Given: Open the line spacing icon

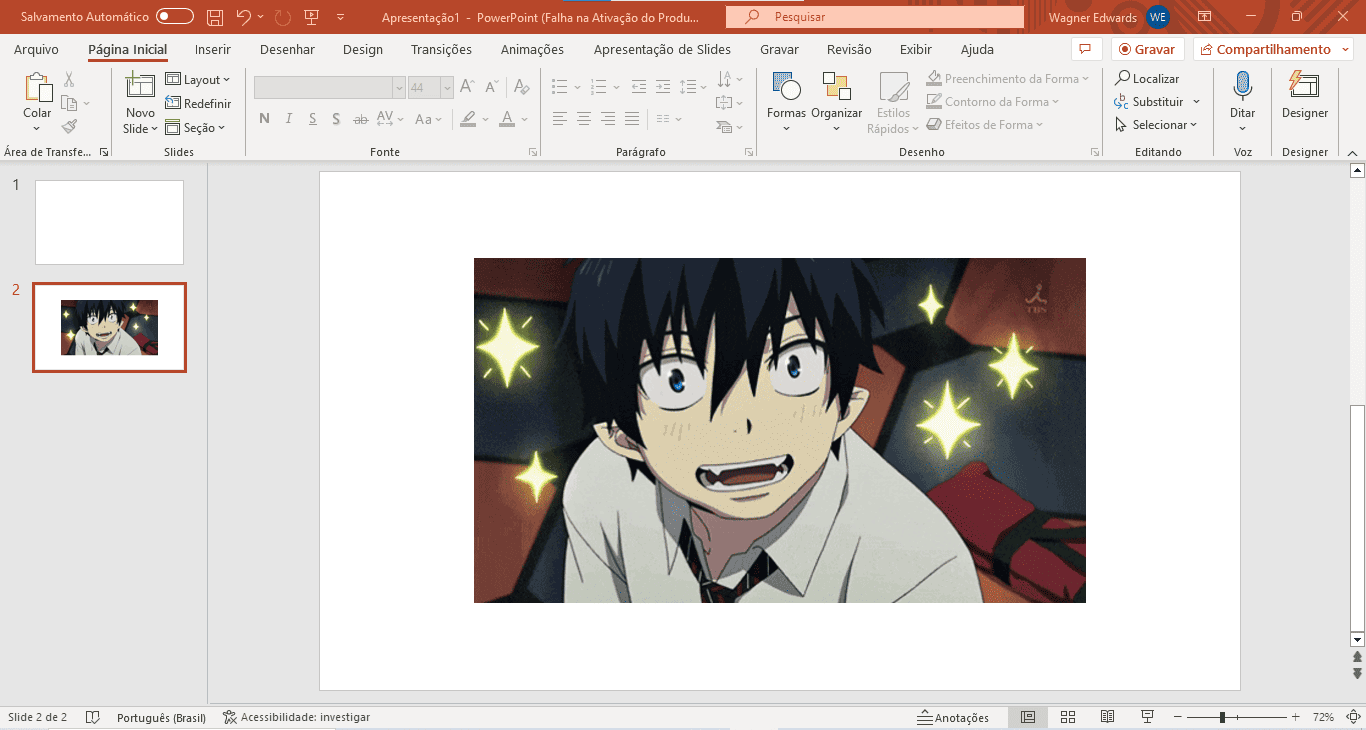Looking at the screenshot, I should coord(687,87).
